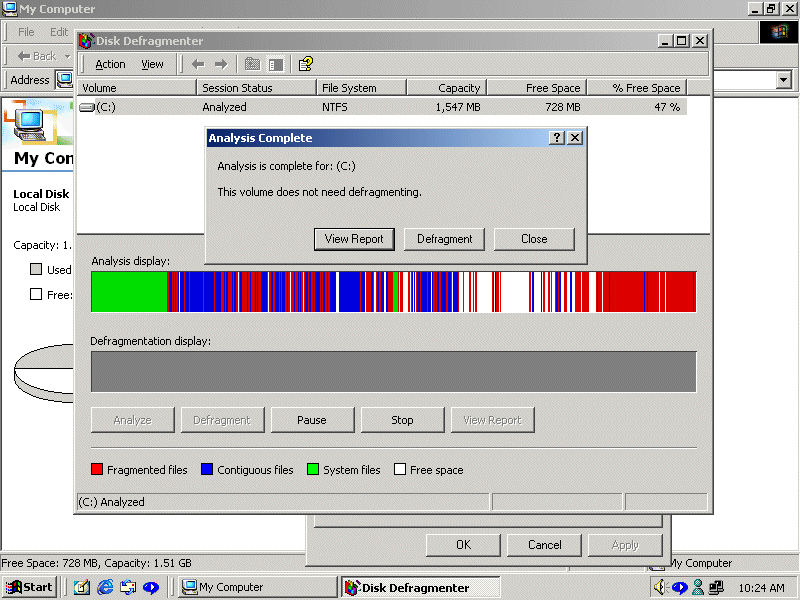The height and width of the screenshot is (600, 800).
Task: Click the Show Desktop quick launch icon
Action: 82,587
